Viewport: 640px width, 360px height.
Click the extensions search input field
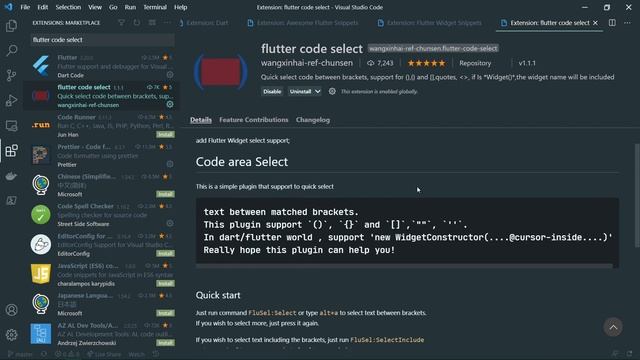(103, 40)
